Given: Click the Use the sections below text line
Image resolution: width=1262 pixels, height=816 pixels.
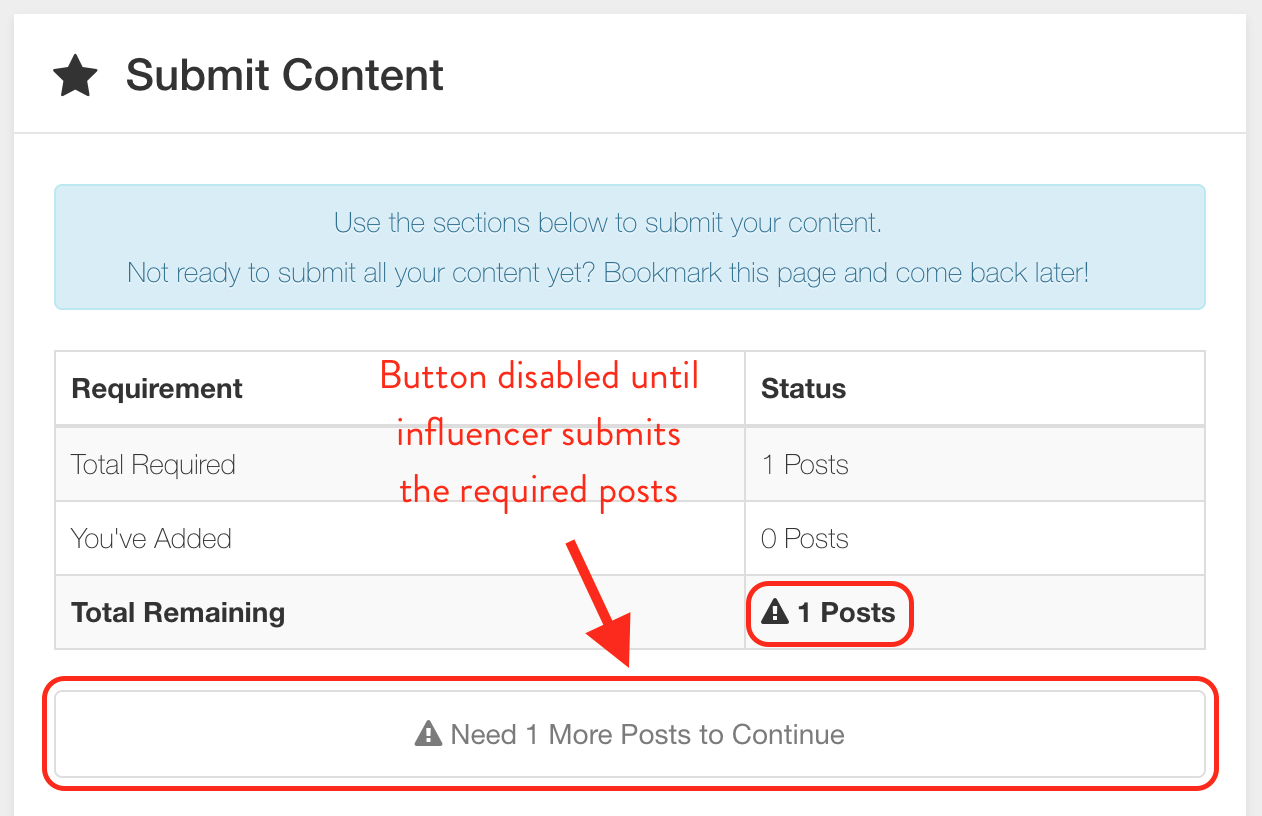Looking at the screenshot, I should pos(608,222).
